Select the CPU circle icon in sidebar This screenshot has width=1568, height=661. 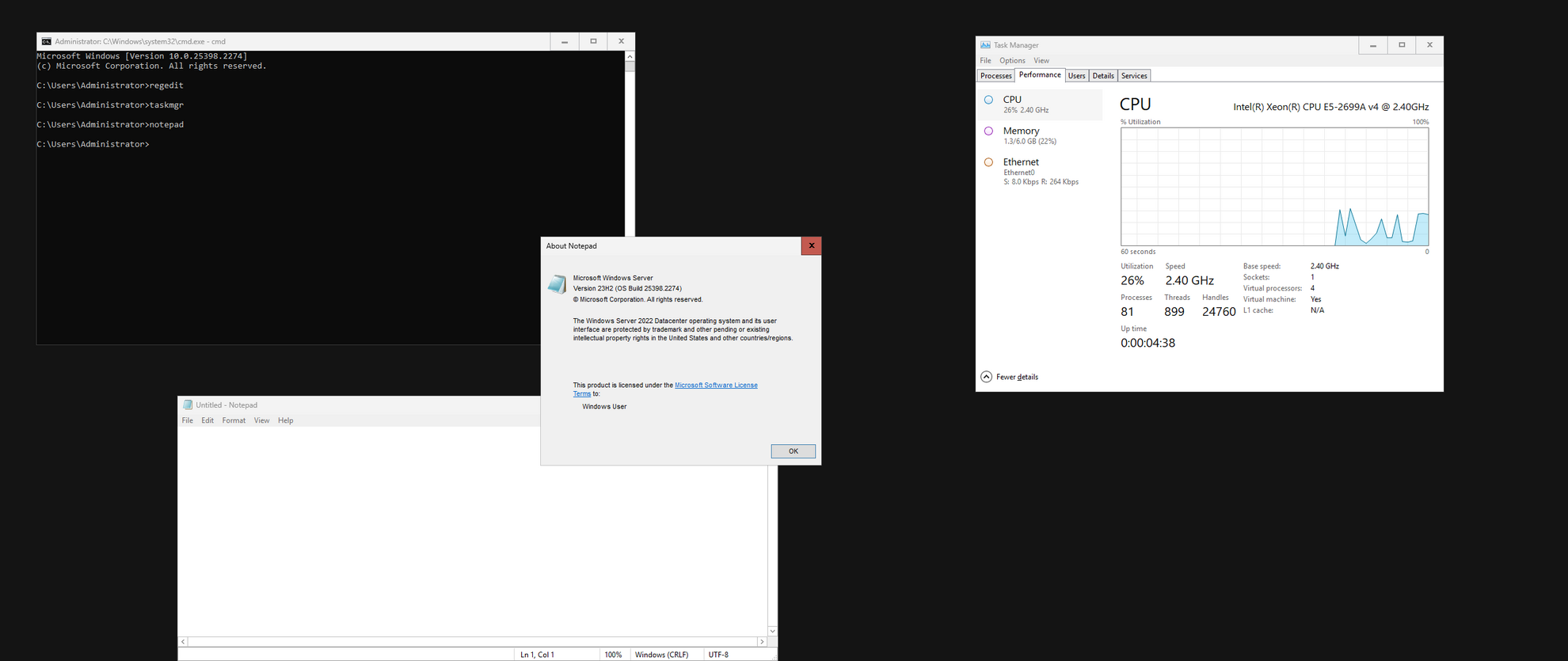988,100
